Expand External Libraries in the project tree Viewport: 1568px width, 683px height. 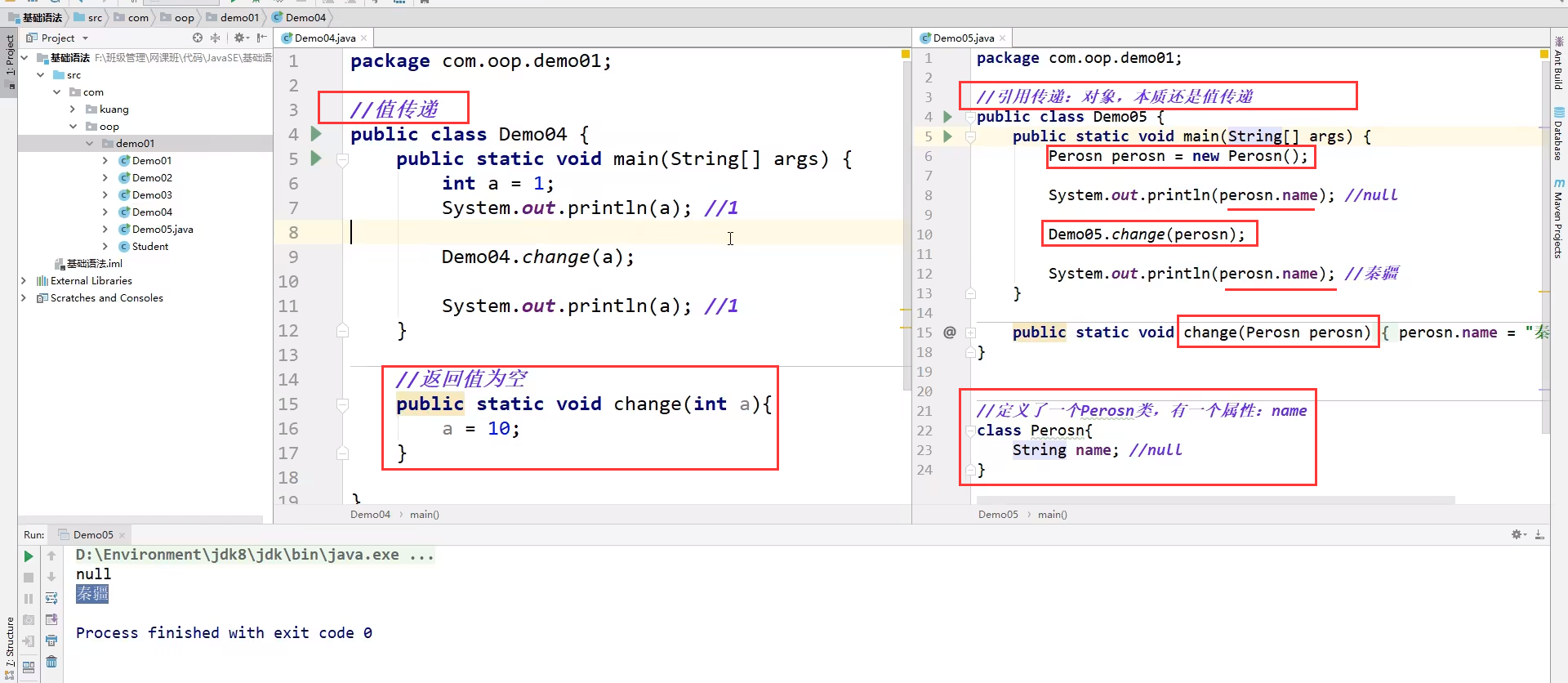[x=24, y=281]
